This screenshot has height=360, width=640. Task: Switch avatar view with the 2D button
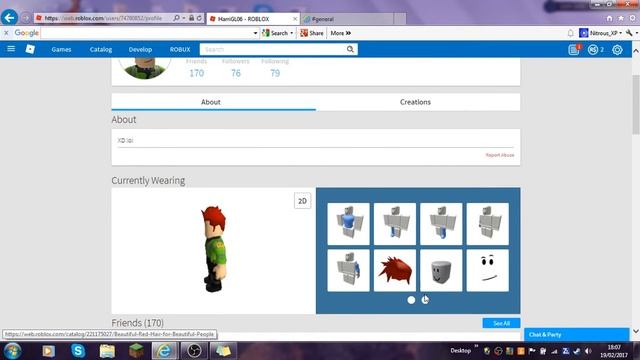click(302, 201)
